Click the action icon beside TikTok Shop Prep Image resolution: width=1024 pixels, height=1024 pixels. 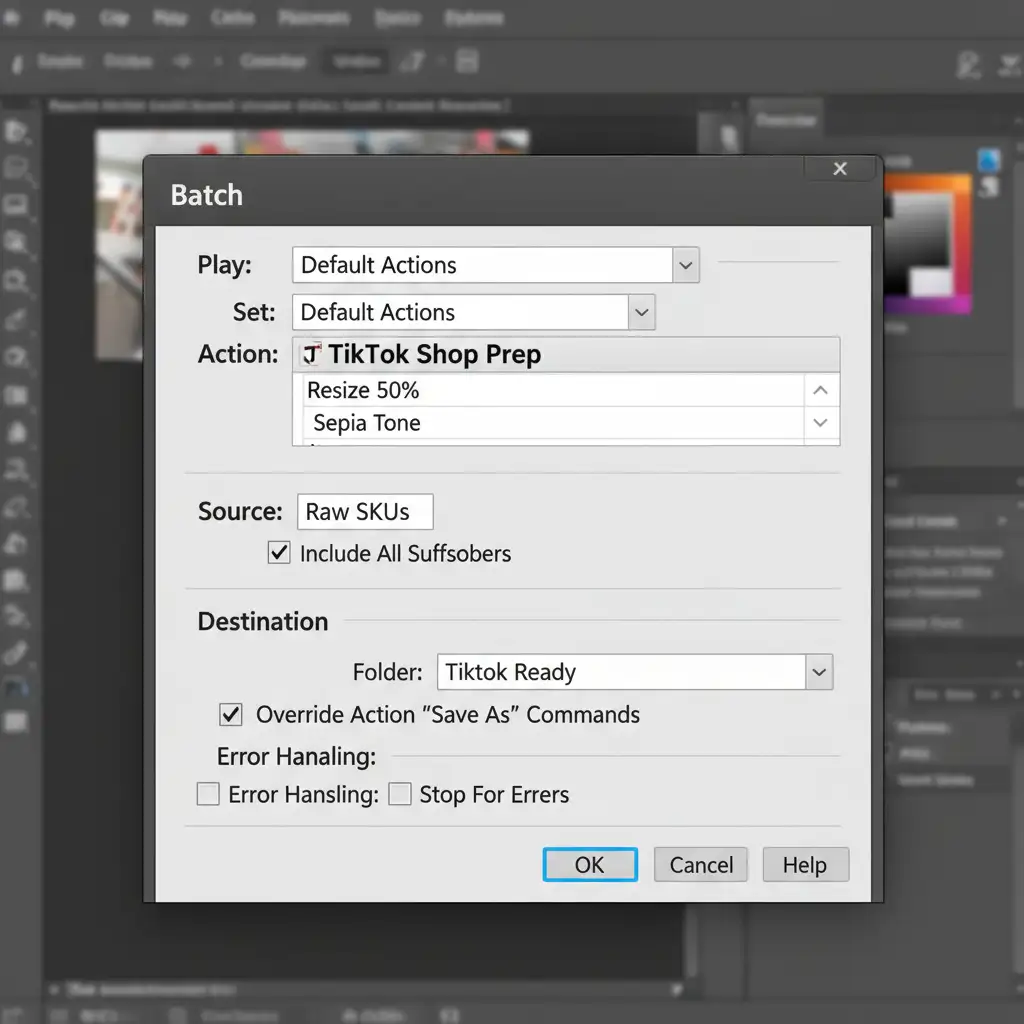pyautogui.click(x=311, y=355)
